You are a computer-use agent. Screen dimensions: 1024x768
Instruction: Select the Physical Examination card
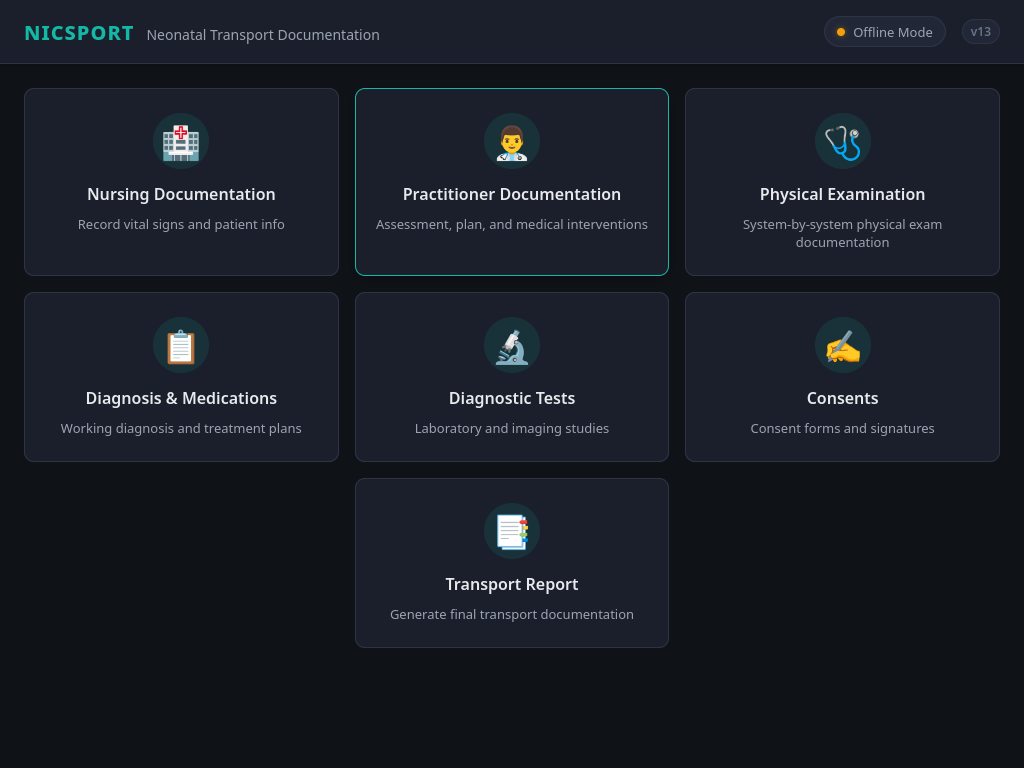[x=842, y=181]
